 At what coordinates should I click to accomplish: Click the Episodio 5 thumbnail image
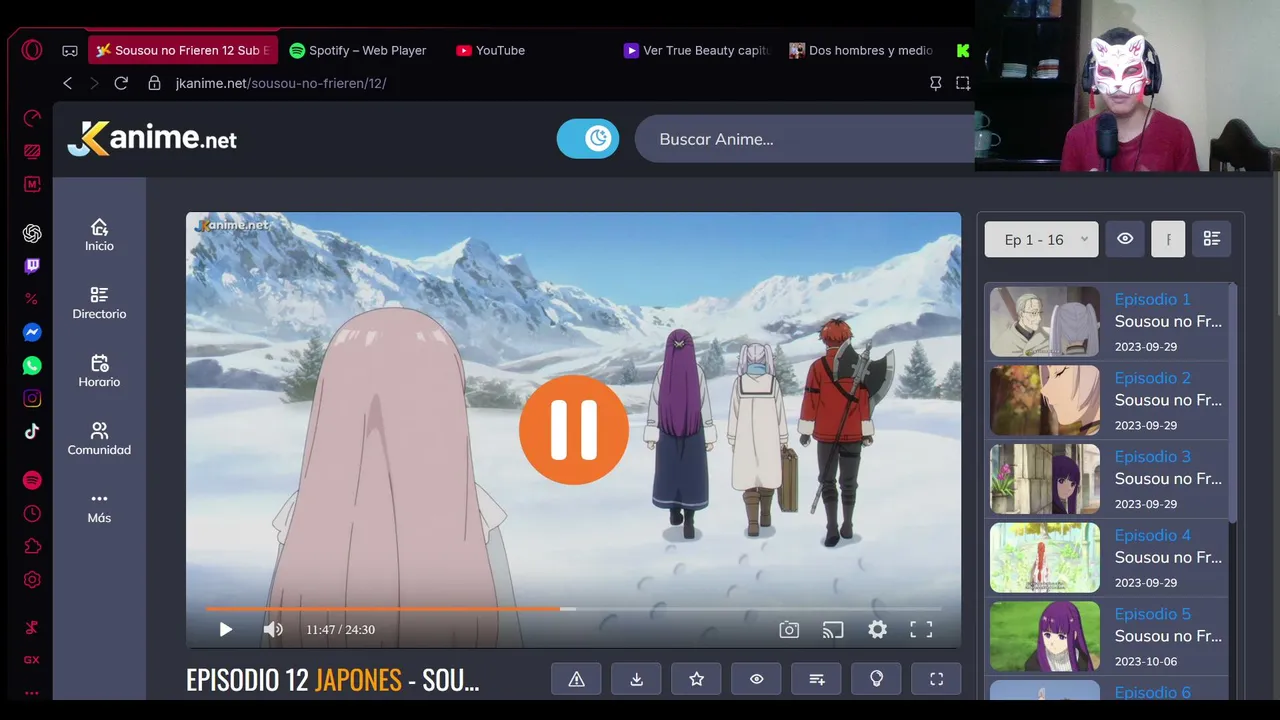(1044, 636)
